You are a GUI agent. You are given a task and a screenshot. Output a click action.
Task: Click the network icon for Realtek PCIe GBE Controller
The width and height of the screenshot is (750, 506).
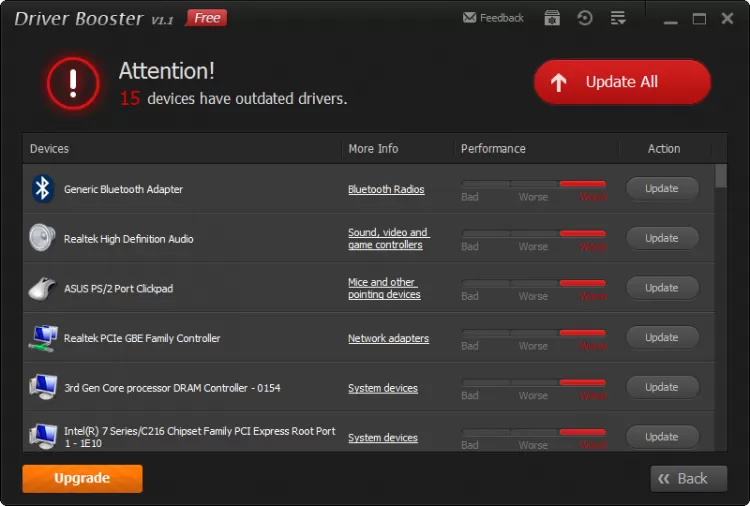pyautogui.click(x=43, y=338)
